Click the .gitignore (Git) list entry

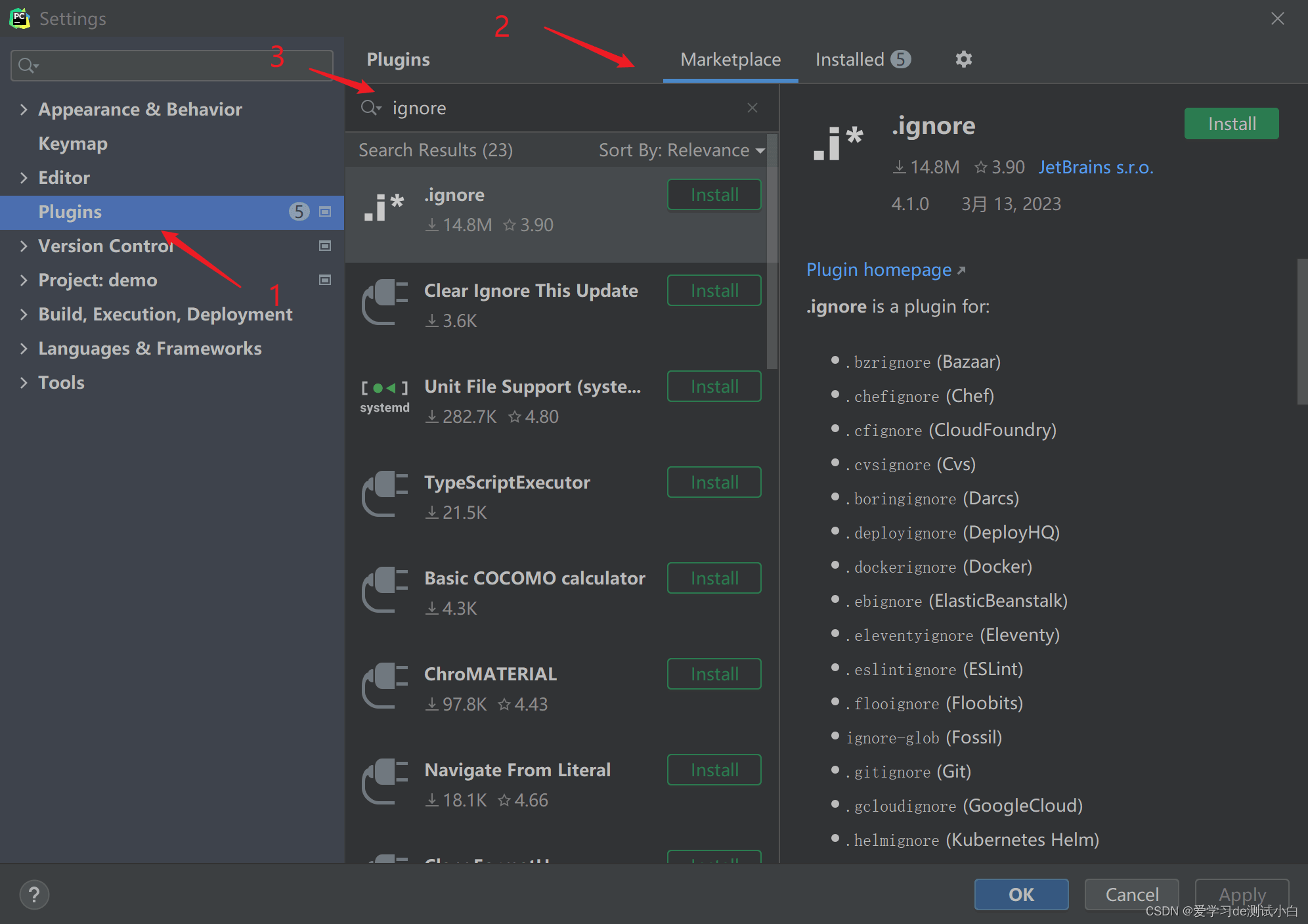coord(908,772)
